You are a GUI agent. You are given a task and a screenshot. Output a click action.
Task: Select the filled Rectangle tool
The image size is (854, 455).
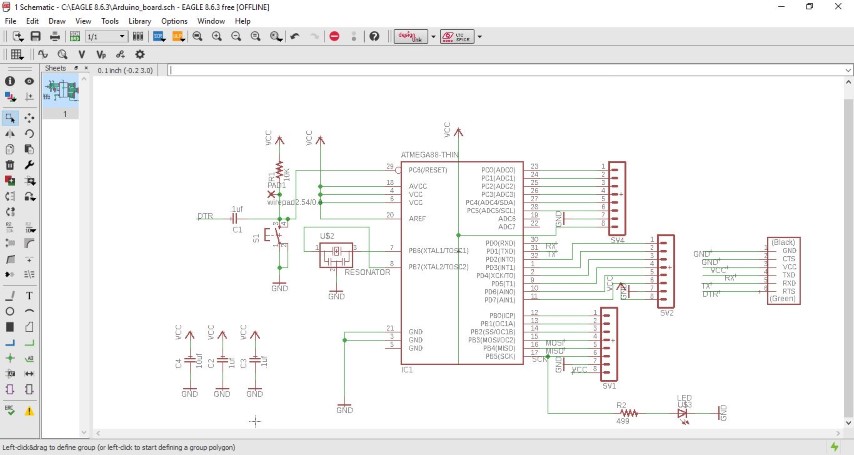pos(10,327)
